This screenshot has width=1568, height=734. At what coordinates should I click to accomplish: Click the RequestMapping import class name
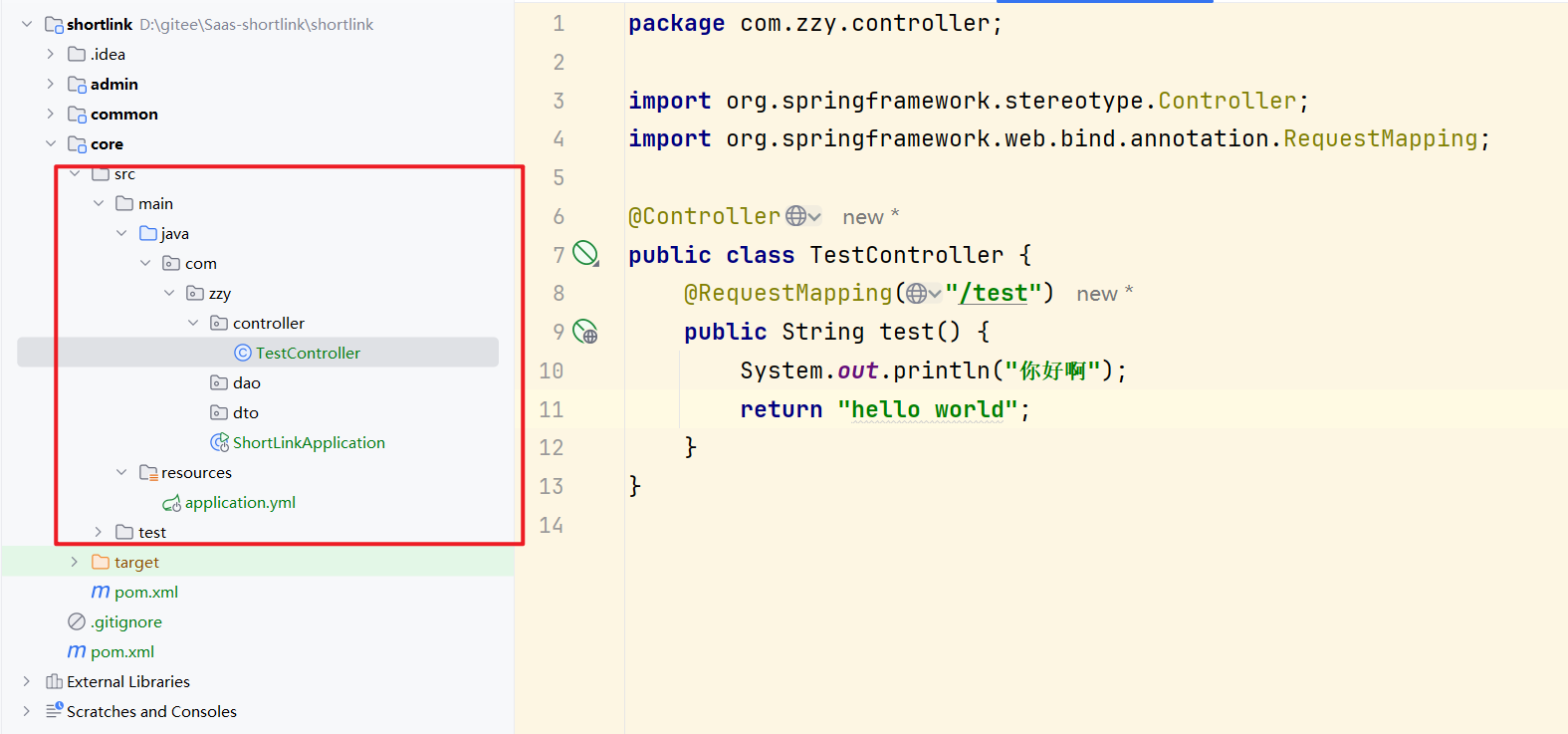pos(1380,138)
